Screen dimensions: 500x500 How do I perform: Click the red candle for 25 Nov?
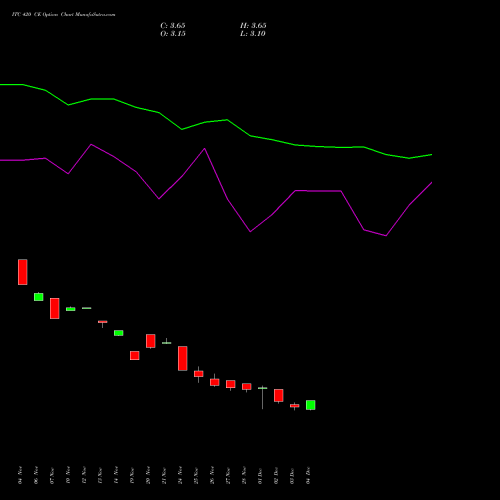[199, 374]
